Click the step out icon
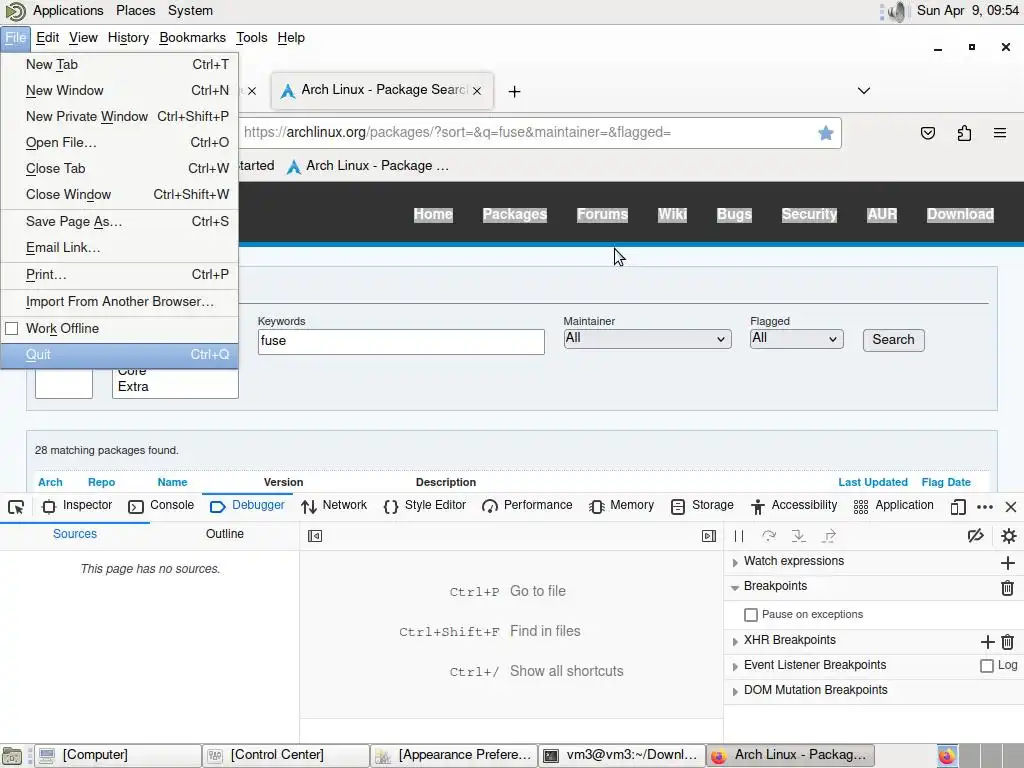This screenshot has height=768, width=1024. click(829, 536)
